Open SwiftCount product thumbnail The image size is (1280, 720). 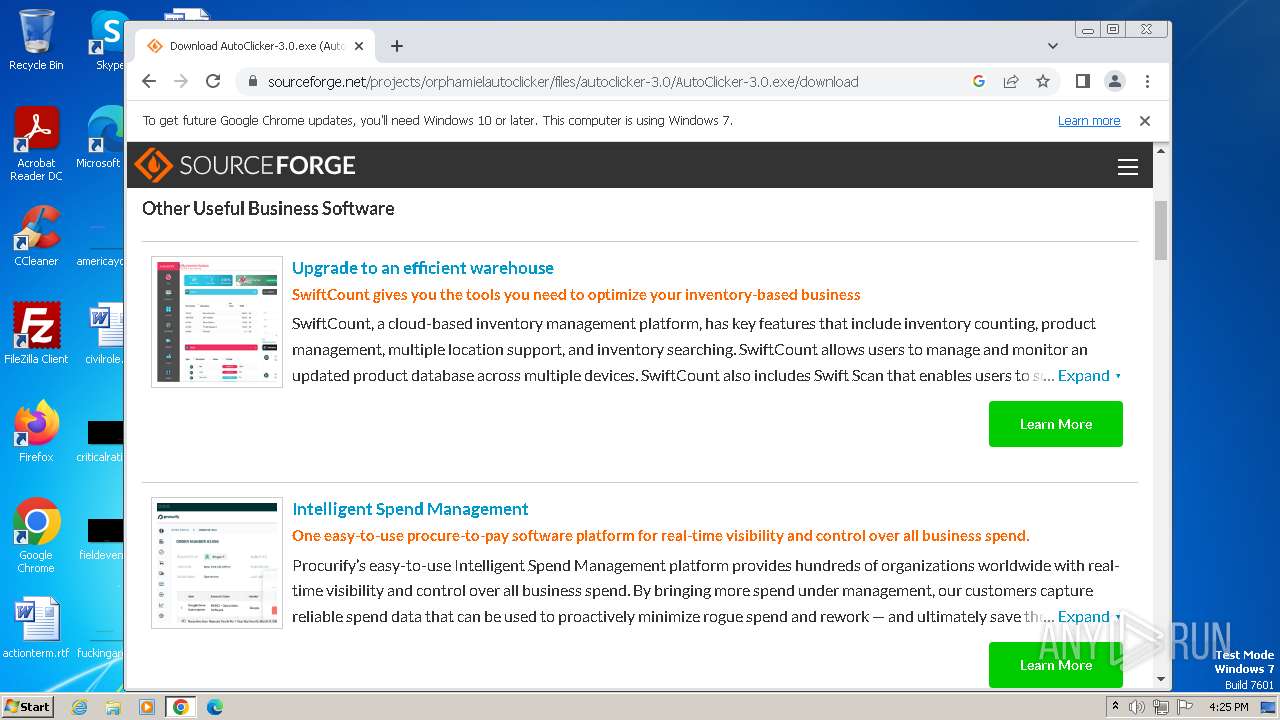(217, 322)
